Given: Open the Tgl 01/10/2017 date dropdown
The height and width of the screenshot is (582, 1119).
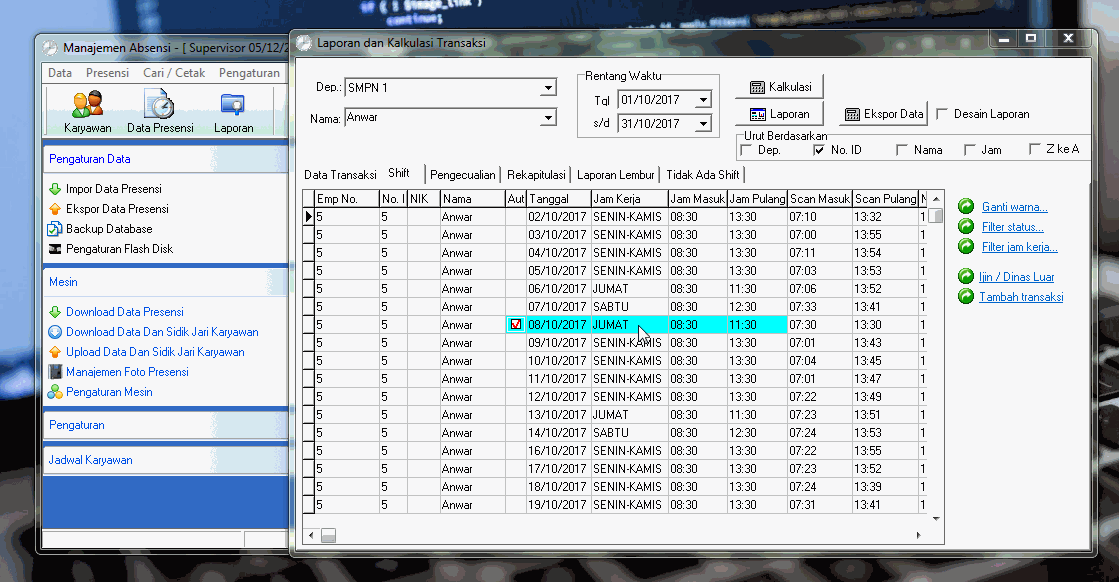Looking at the screenshot, I should [703, 100].
